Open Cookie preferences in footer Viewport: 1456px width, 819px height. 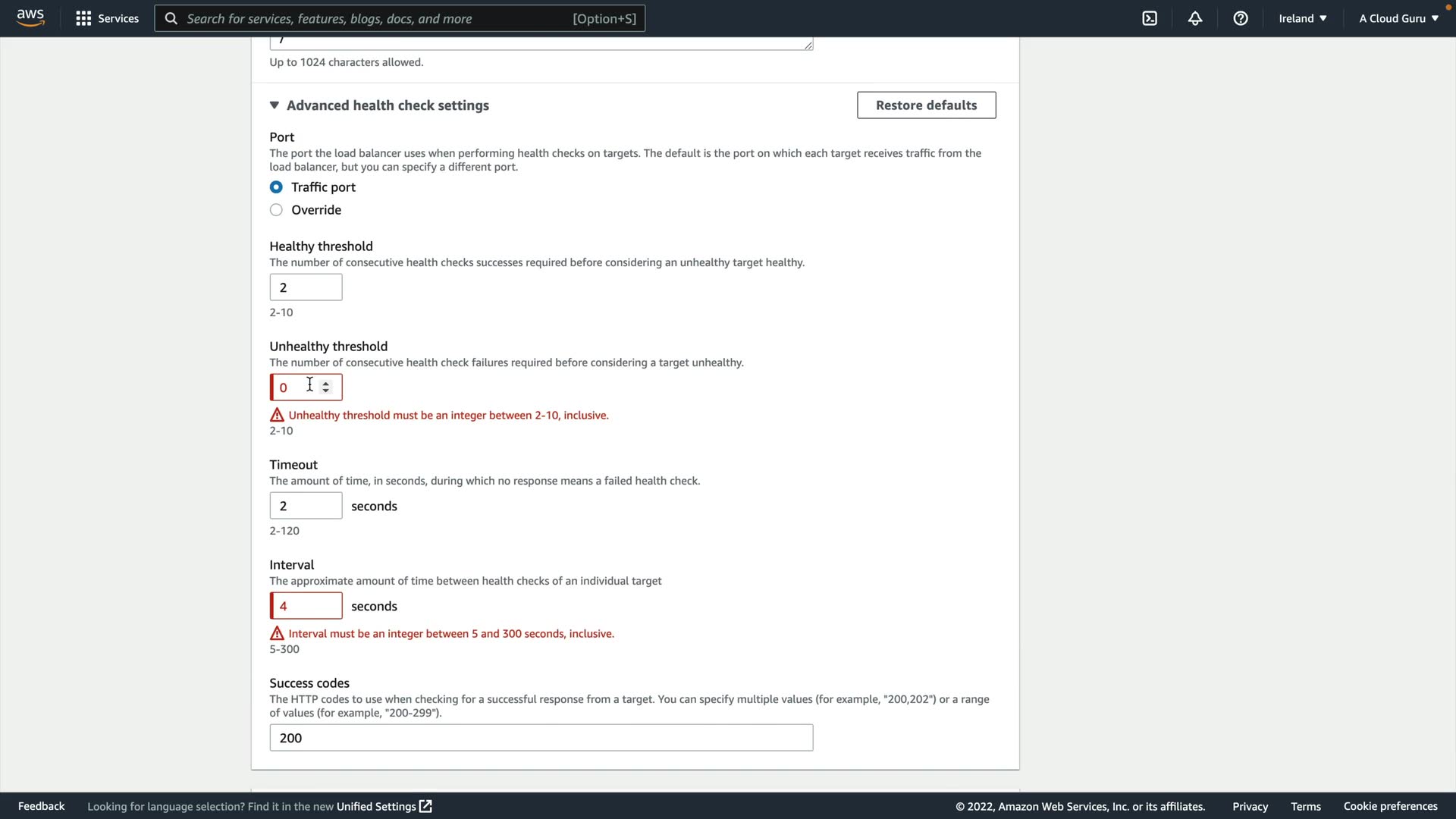(x=1390, y=806)
